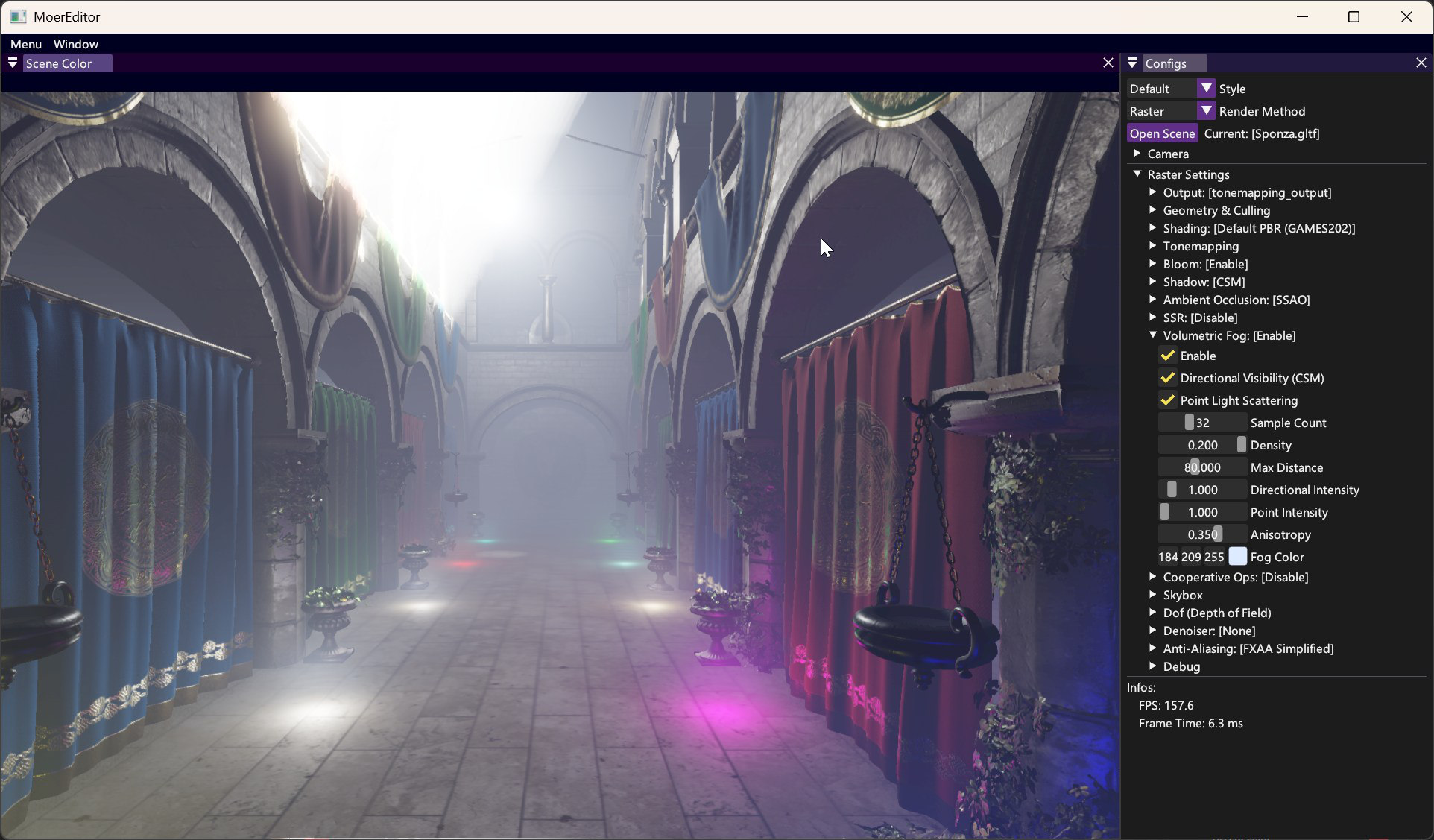The image size is (1434, 840).
Task: Click the Directional Intensity slider
Action: (1202, 490)
